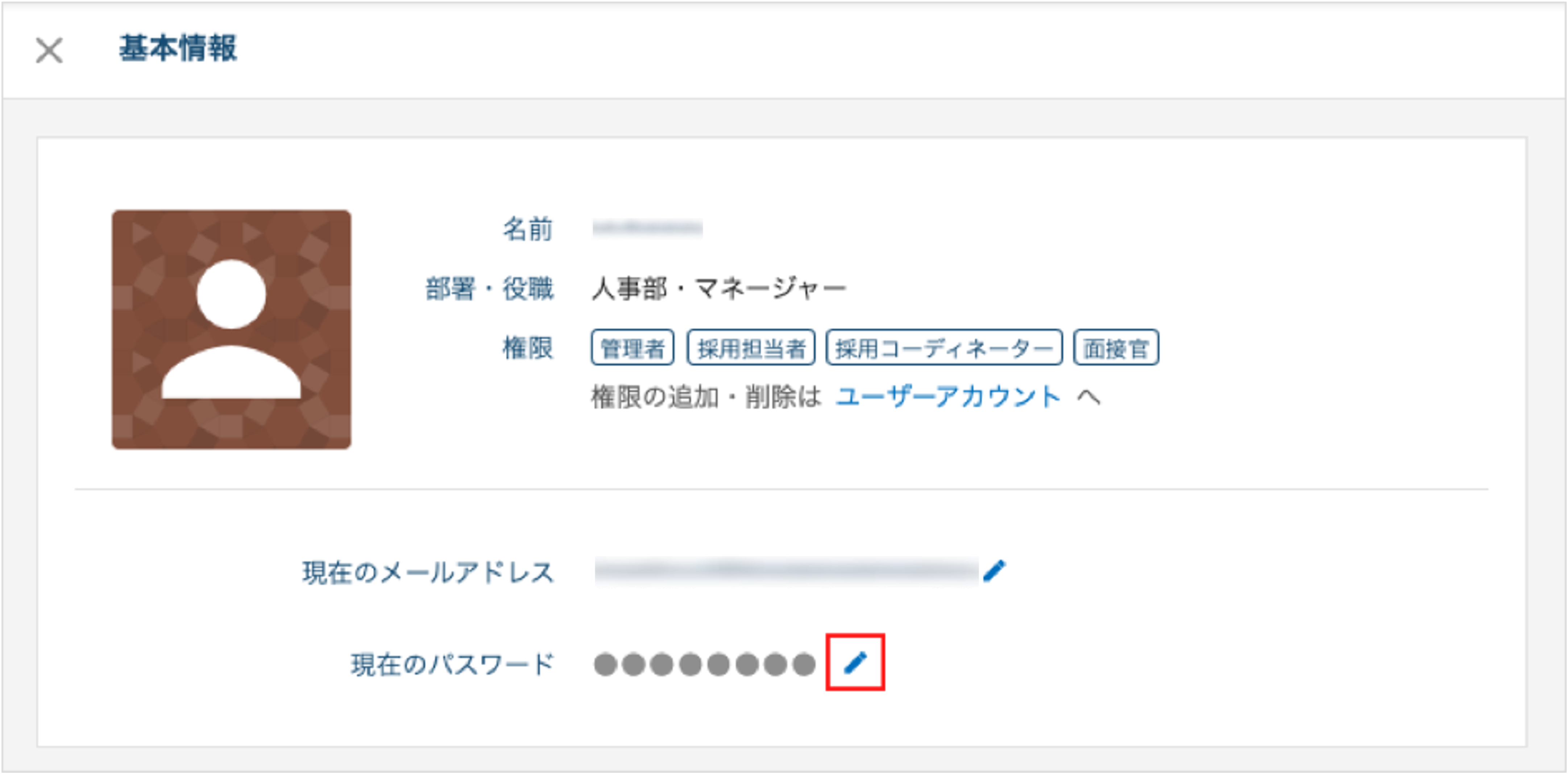1568x774 pixels.
Task: Click the 現在のパスワード label
Action: (452, 665)
